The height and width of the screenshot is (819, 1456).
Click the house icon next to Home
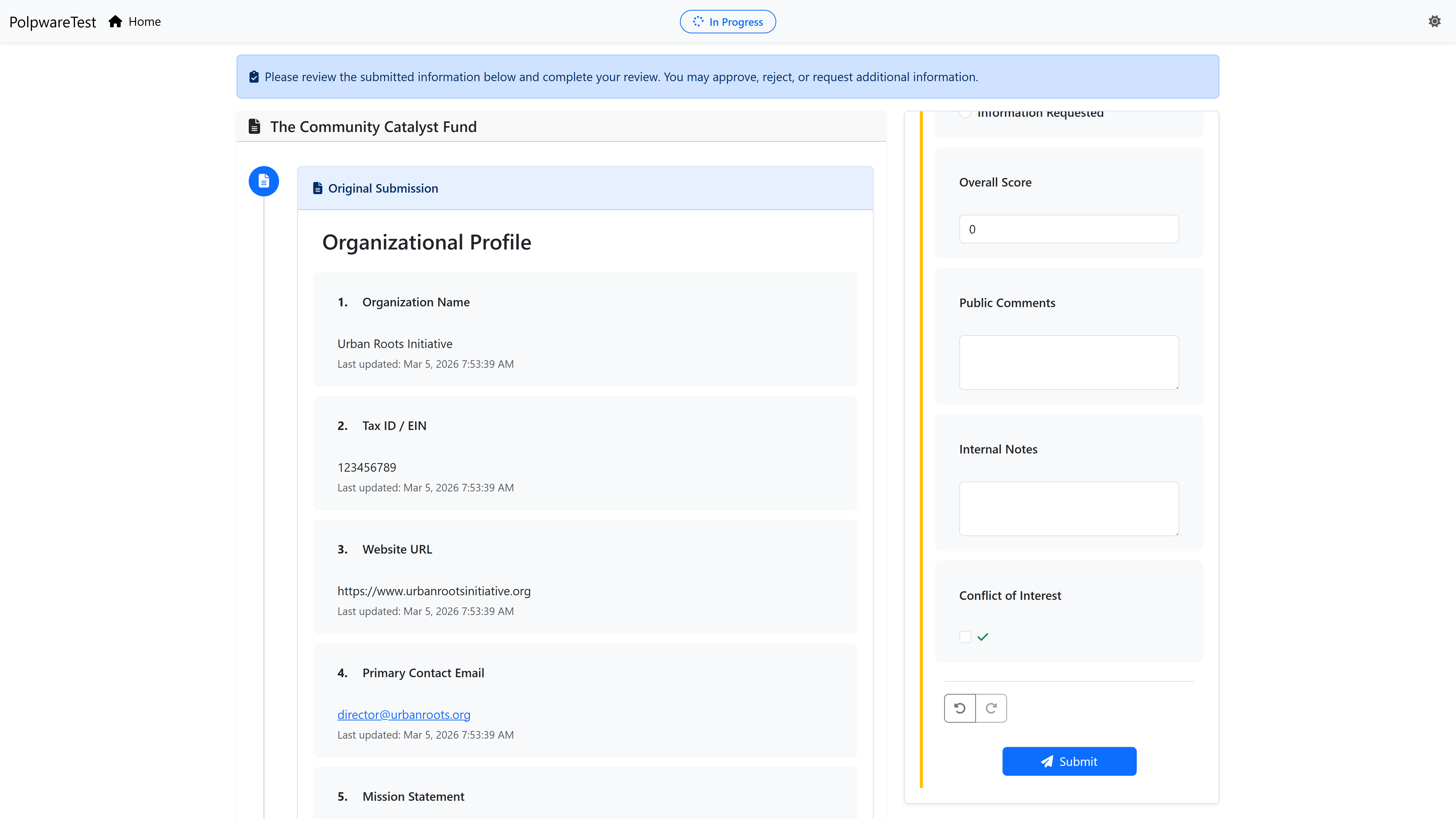tap(115, 21)
